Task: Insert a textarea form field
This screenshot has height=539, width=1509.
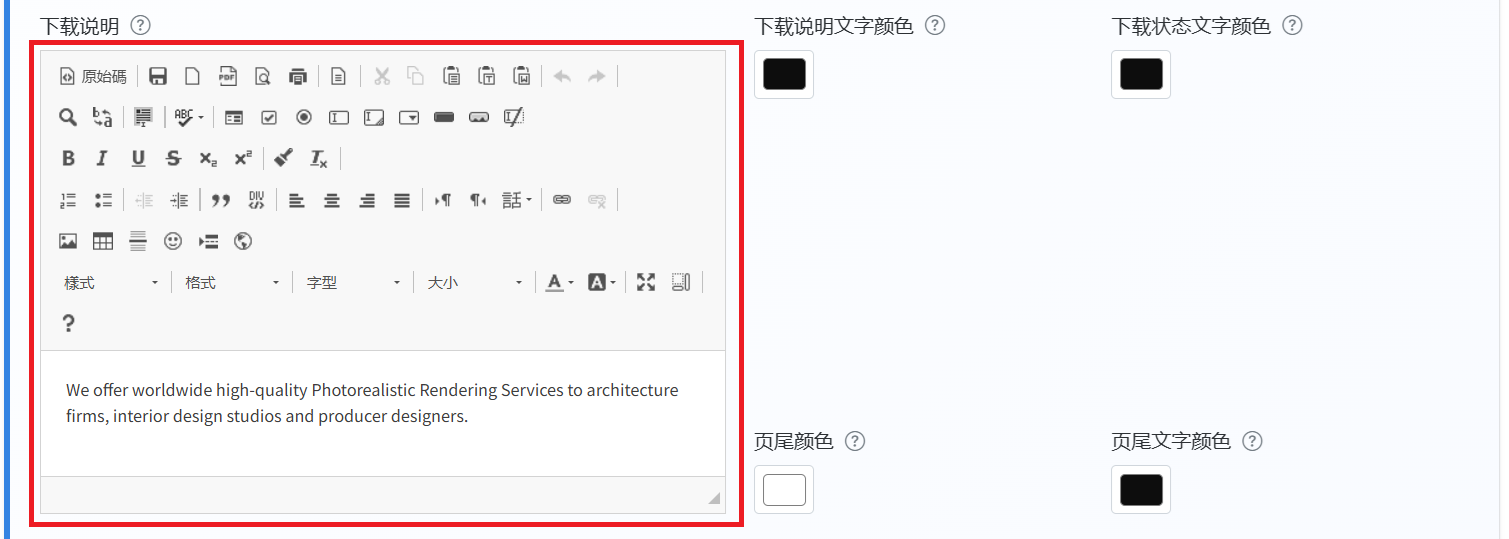Action: (374, 117)
